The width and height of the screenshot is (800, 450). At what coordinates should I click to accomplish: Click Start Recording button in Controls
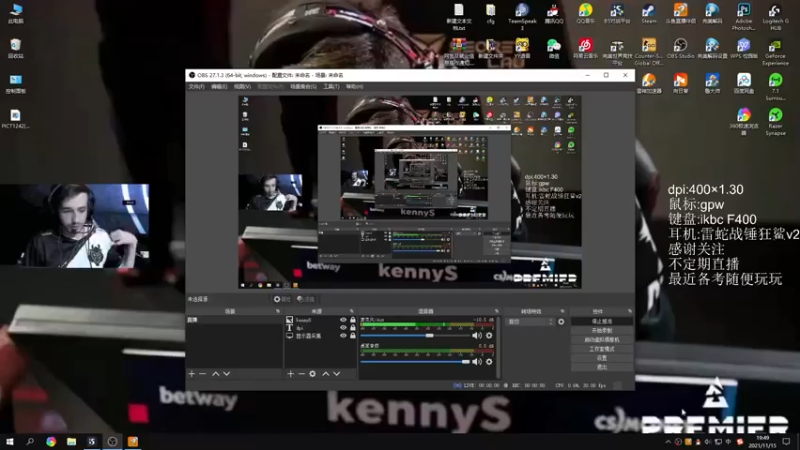tap(602, 331)
